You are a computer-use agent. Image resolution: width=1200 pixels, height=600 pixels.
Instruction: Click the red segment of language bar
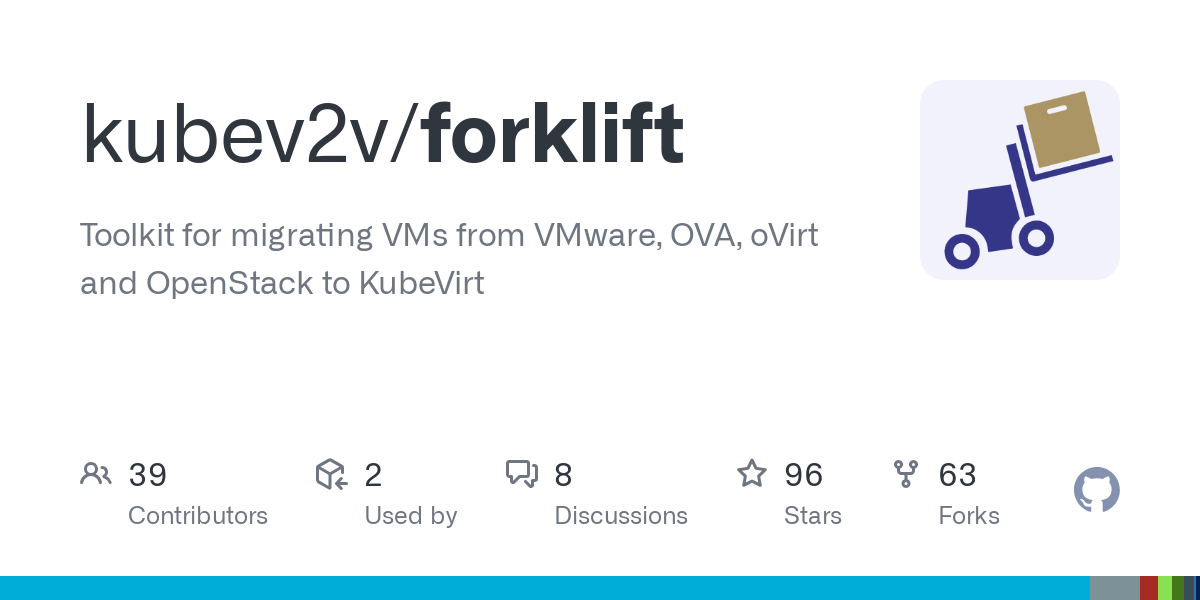(1149, 588)
